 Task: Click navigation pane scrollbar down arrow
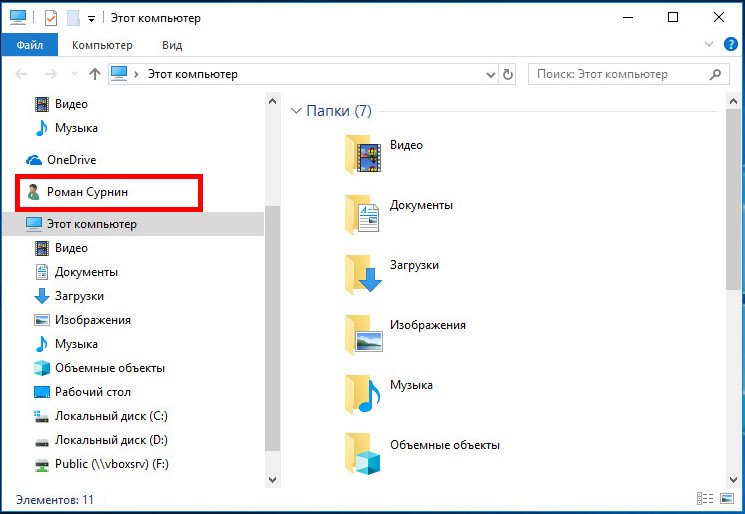pyautogui.click(x=272, y=480)
